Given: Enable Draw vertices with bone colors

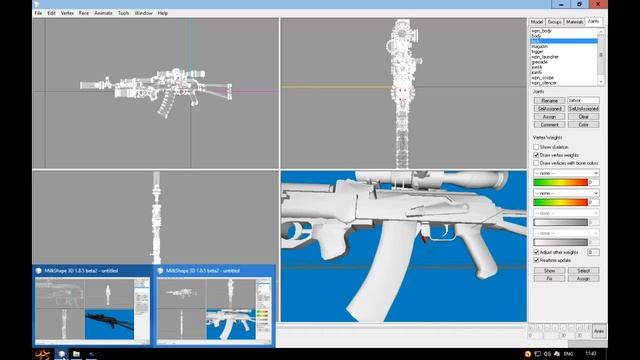Looking at the screenshot, I should coord(536,163).
